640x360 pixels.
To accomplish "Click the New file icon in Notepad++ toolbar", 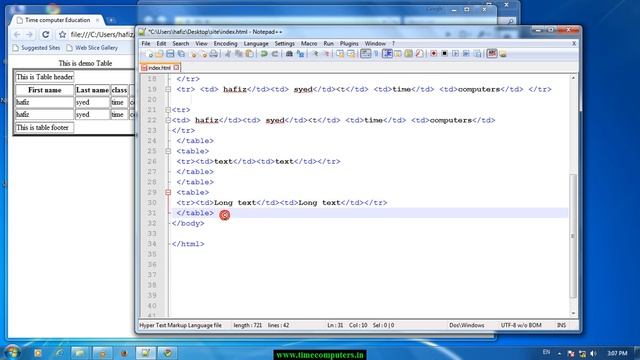I will point(149,54).
